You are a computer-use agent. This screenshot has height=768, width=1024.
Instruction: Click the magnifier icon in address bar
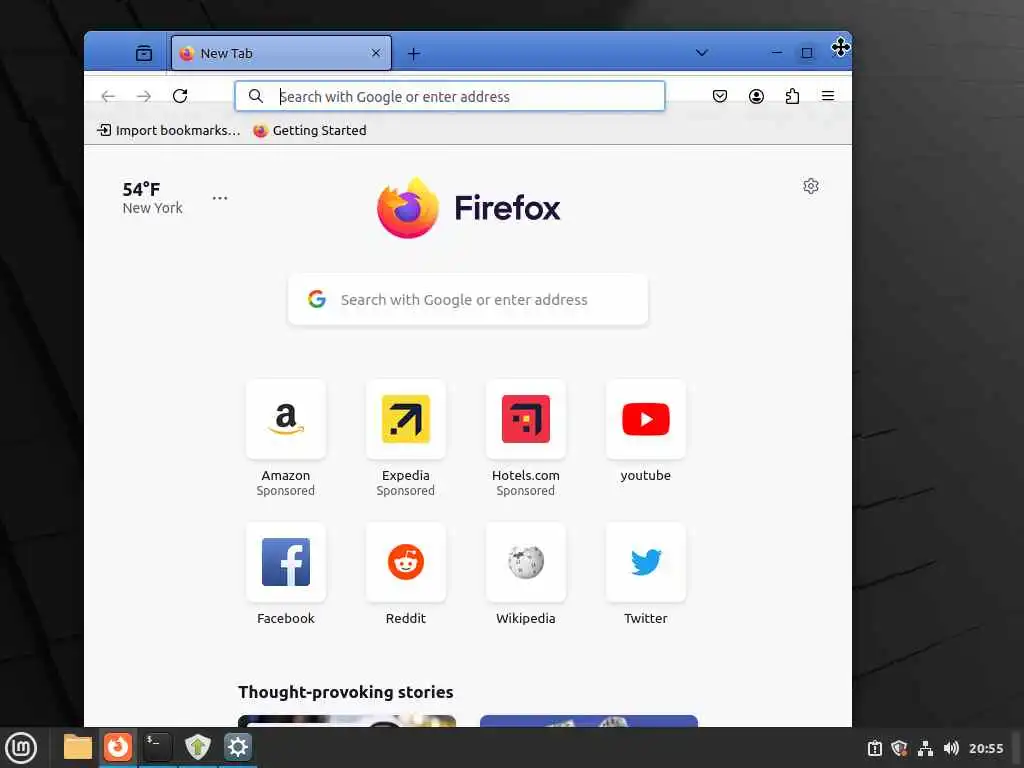pyautogui.click(x=256, y=97)
